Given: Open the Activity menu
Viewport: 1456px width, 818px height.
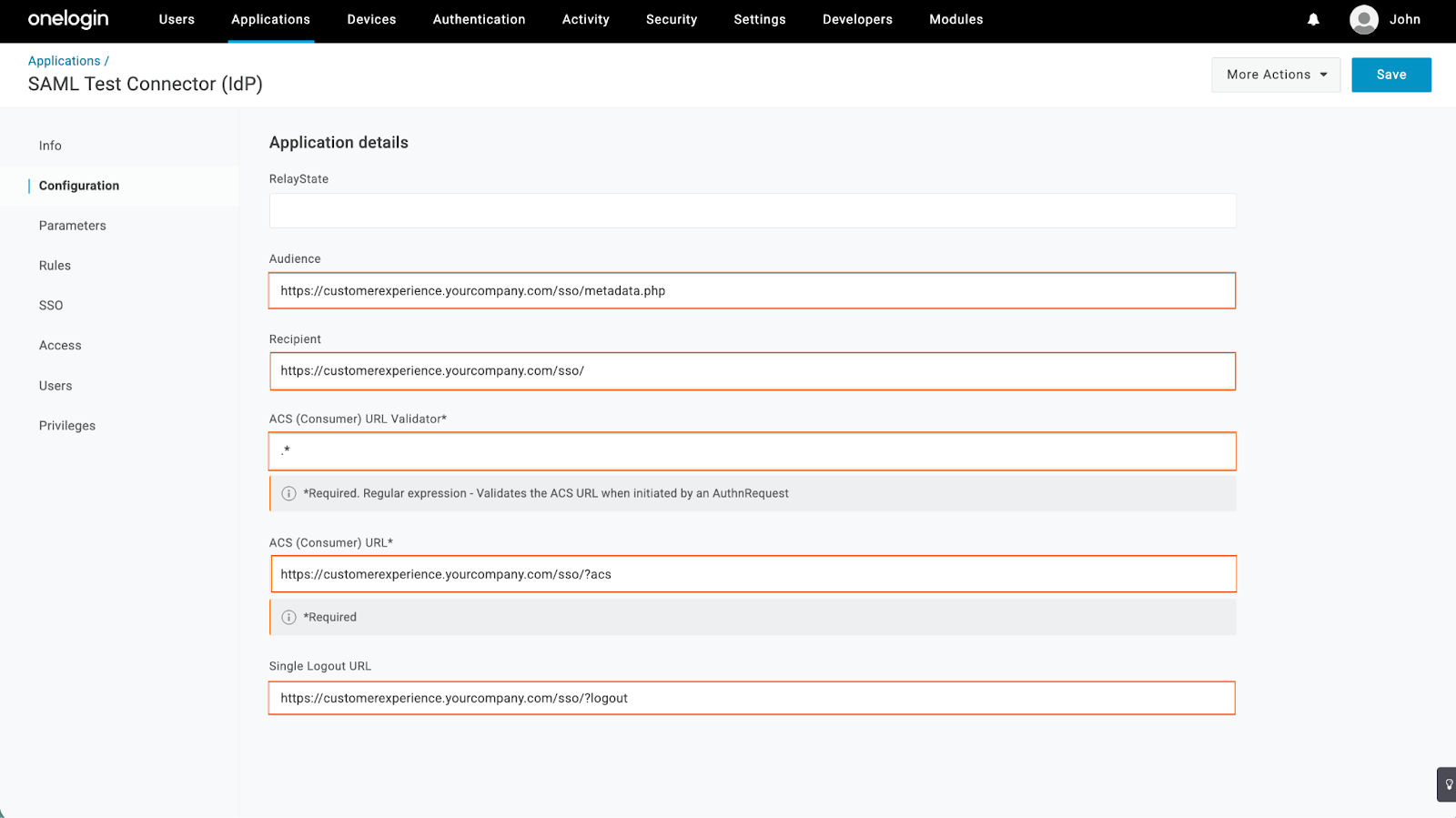Looking at the screenshot, I should coord(585,19).
